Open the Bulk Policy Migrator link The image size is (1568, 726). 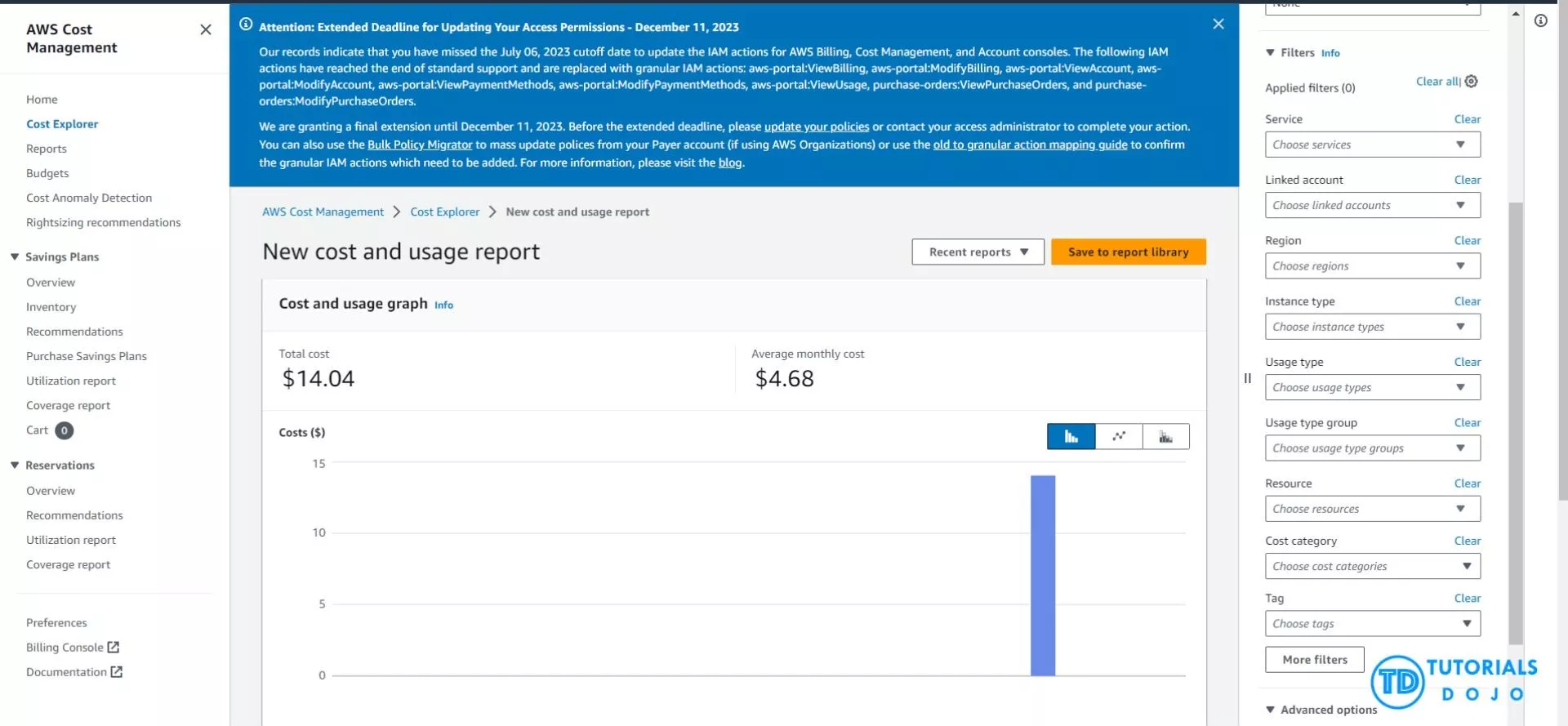pyautogui.click(x=420, y=145)
